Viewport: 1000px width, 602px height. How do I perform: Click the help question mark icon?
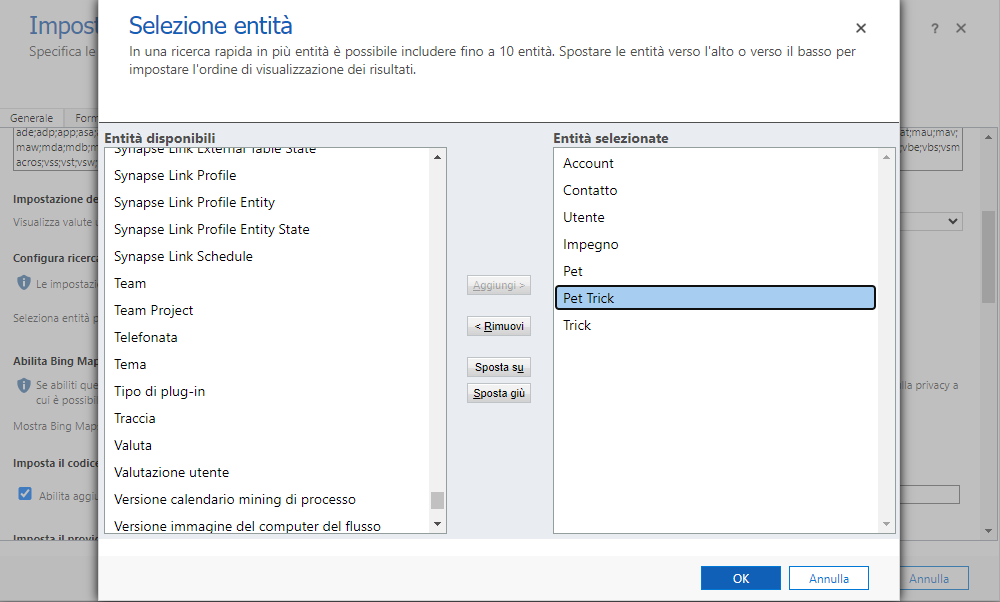(934, 29)
